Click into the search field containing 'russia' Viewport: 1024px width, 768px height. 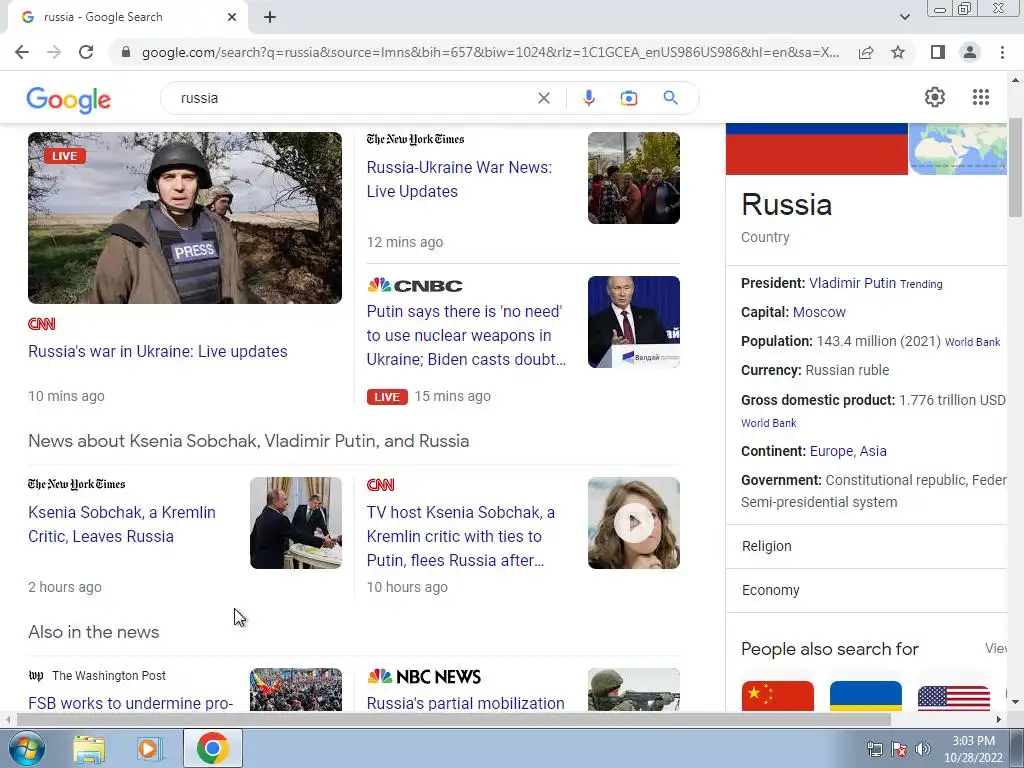(x=353, y=98)
